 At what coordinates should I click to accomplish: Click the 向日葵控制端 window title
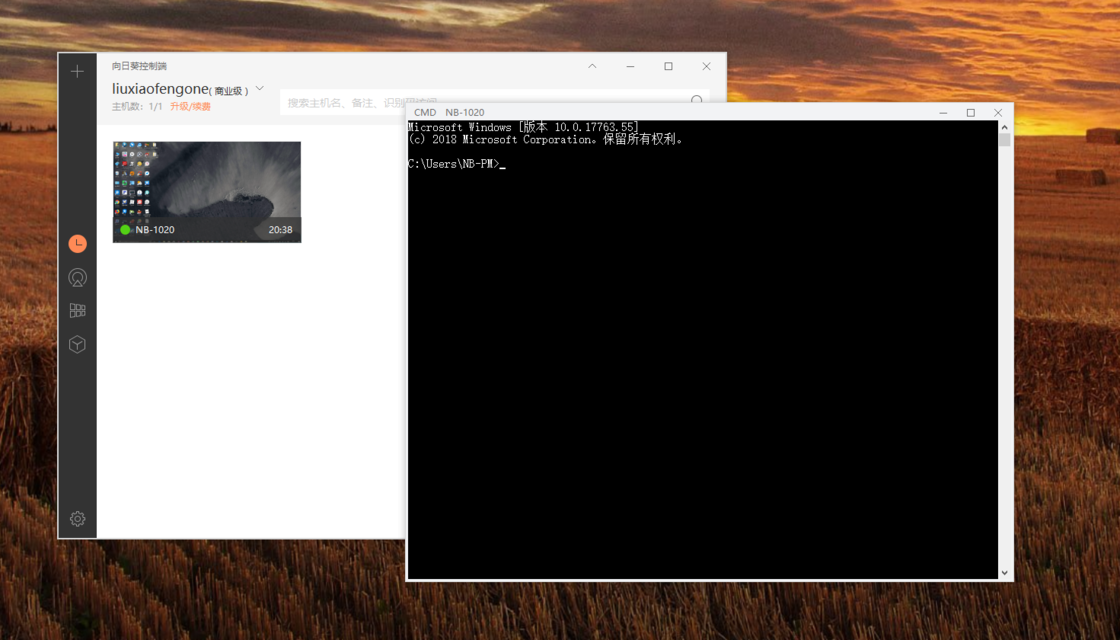(139, 66)
